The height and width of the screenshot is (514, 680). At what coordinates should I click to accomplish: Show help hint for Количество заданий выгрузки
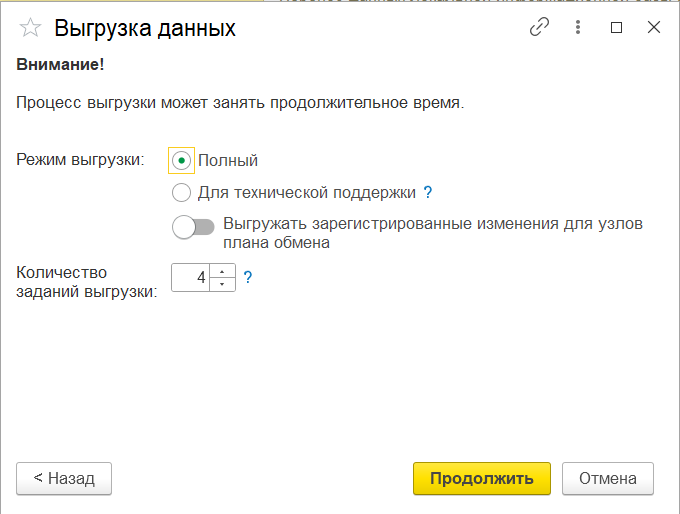pos(248,278)
